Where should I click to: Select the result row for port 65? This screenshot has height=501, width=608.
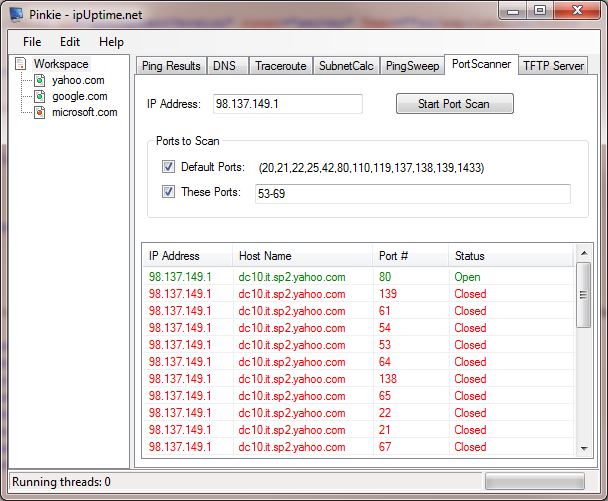tap(358, 396)
